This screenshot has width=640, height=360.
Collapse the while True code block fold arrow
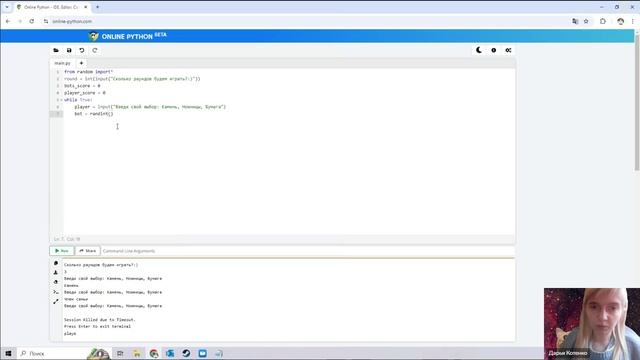coord(61,100)
